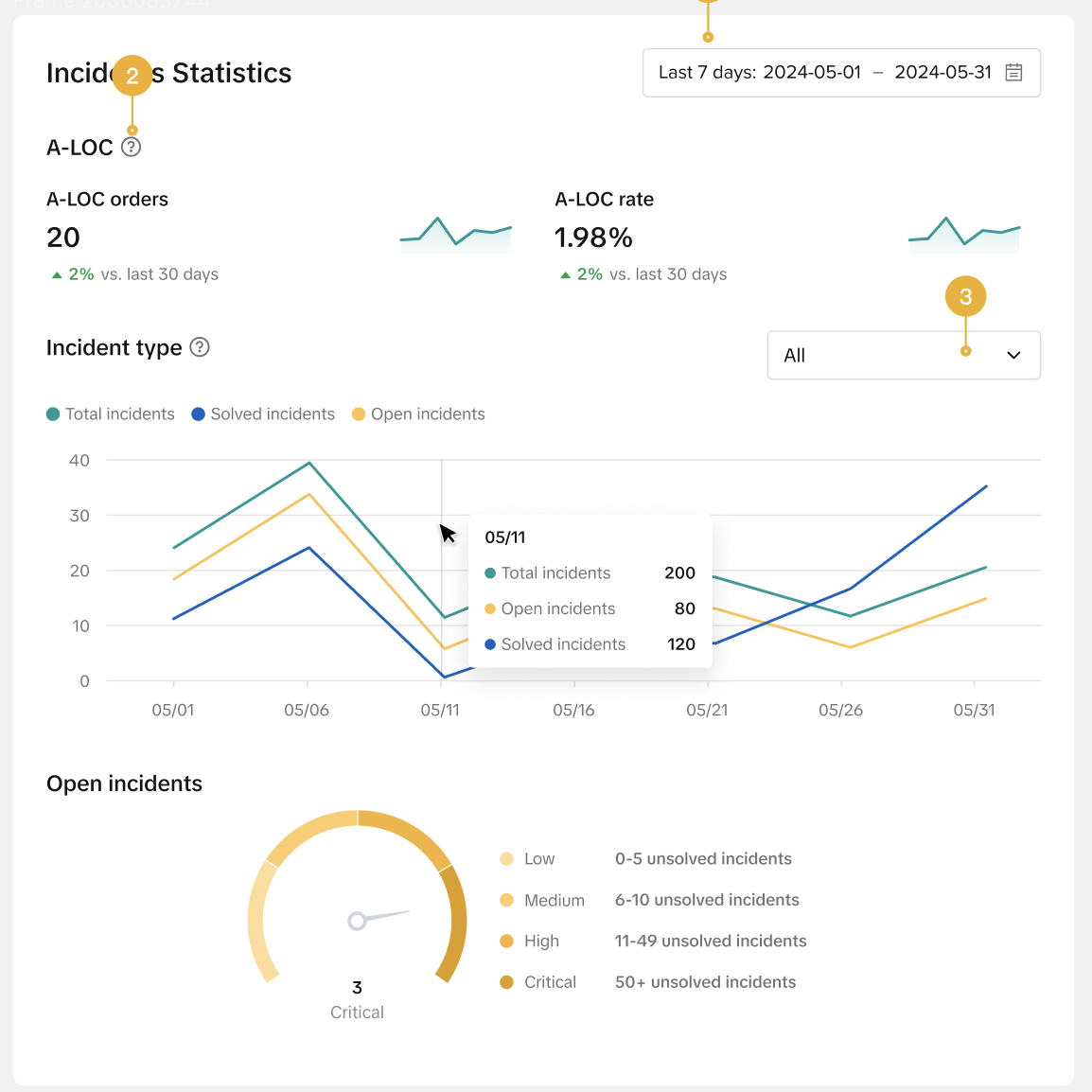The height and width of the screenshot is (1092, 1092).
Task: Toggle Solved incidents legend series
Action: pos(263,414)
